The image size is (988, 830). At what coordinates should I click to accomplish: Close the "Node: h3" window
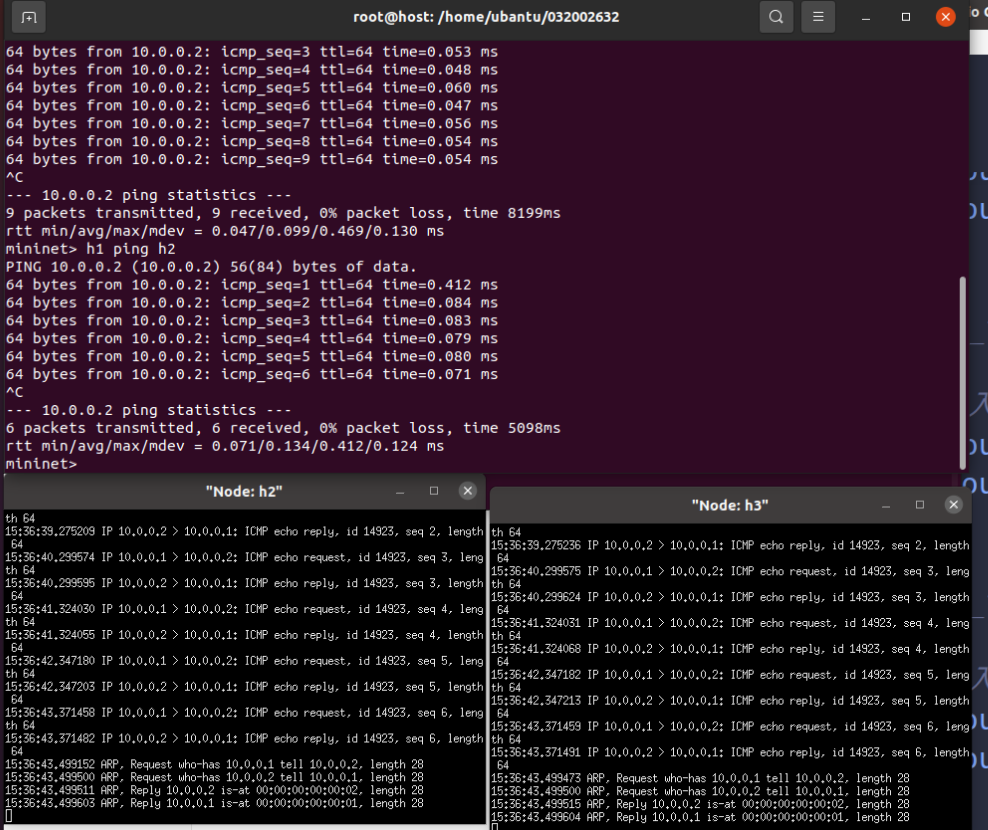point(954,505)
